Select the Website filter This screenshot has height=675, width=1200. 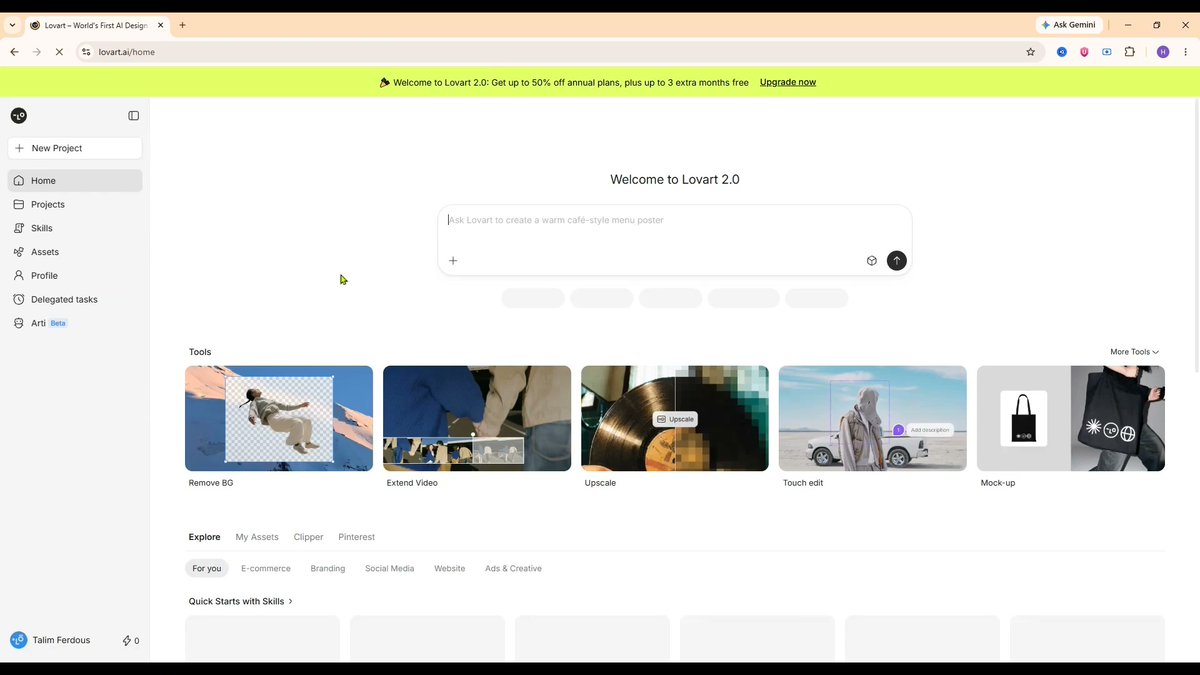[x=449, y=568]
